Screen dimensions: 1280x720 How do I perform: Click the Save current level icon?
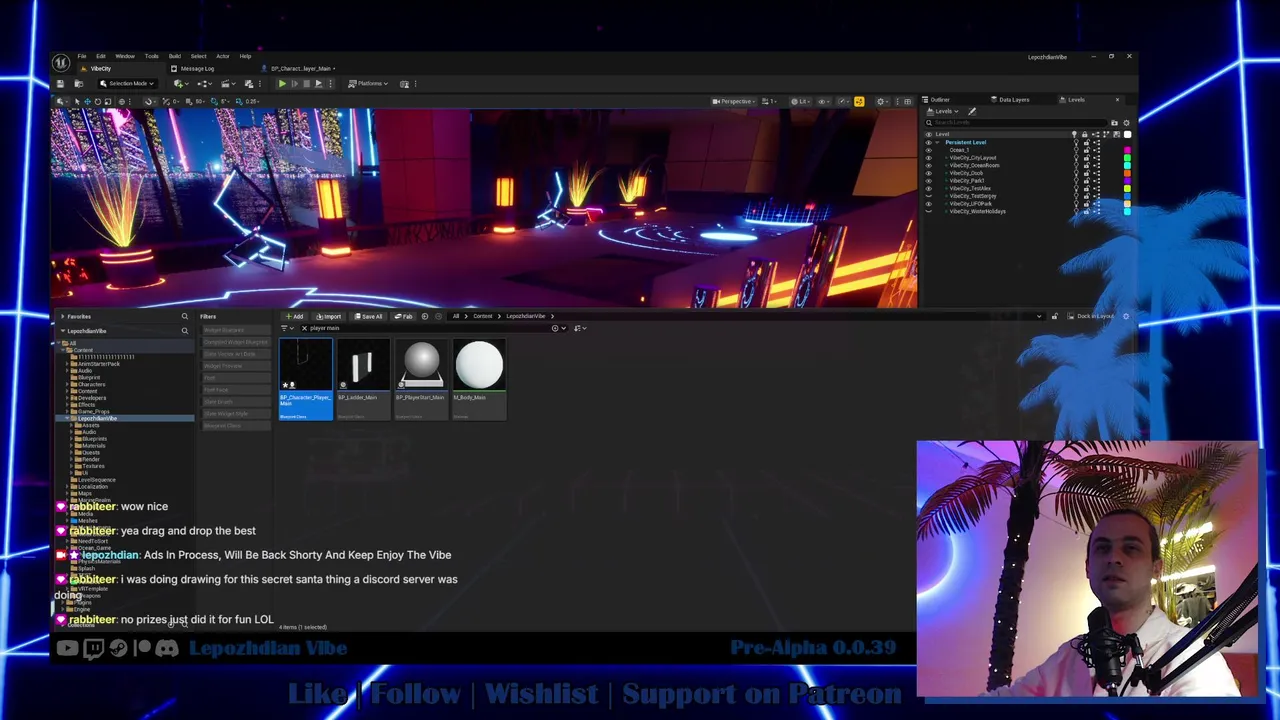[60, 84]
